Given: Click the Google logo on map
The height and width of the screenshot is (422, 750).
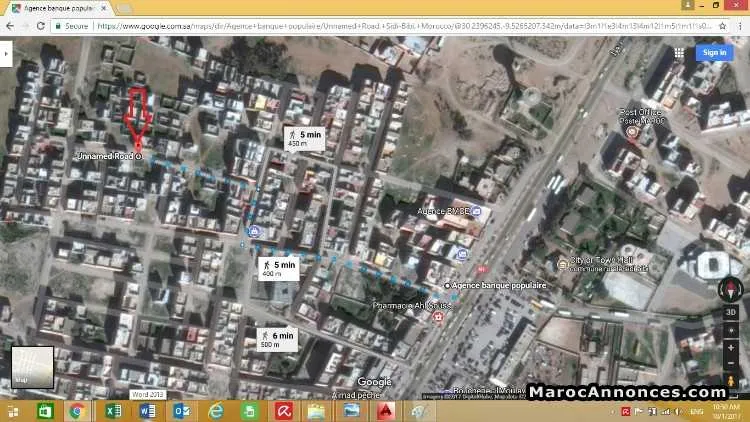Looking at the screenshot, I should click(x=375, y=382).
